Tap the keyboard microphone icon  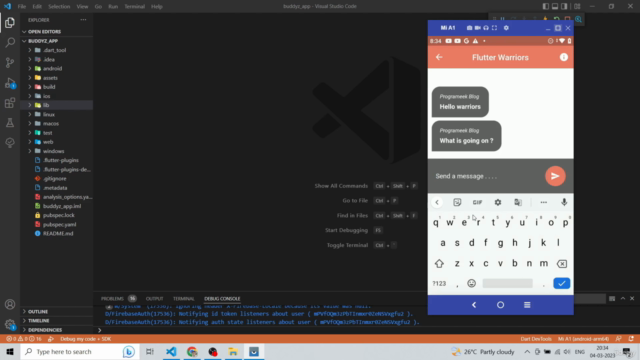click(564, 202)
